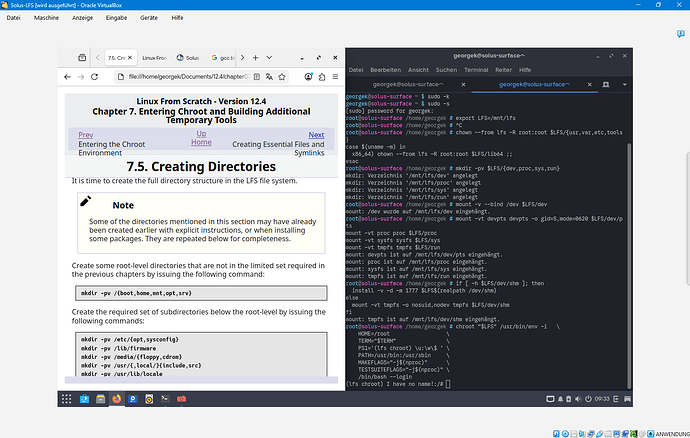Click the Firefox icon in the taskbar
Screen dimensions: 690x438
[116, 399]
